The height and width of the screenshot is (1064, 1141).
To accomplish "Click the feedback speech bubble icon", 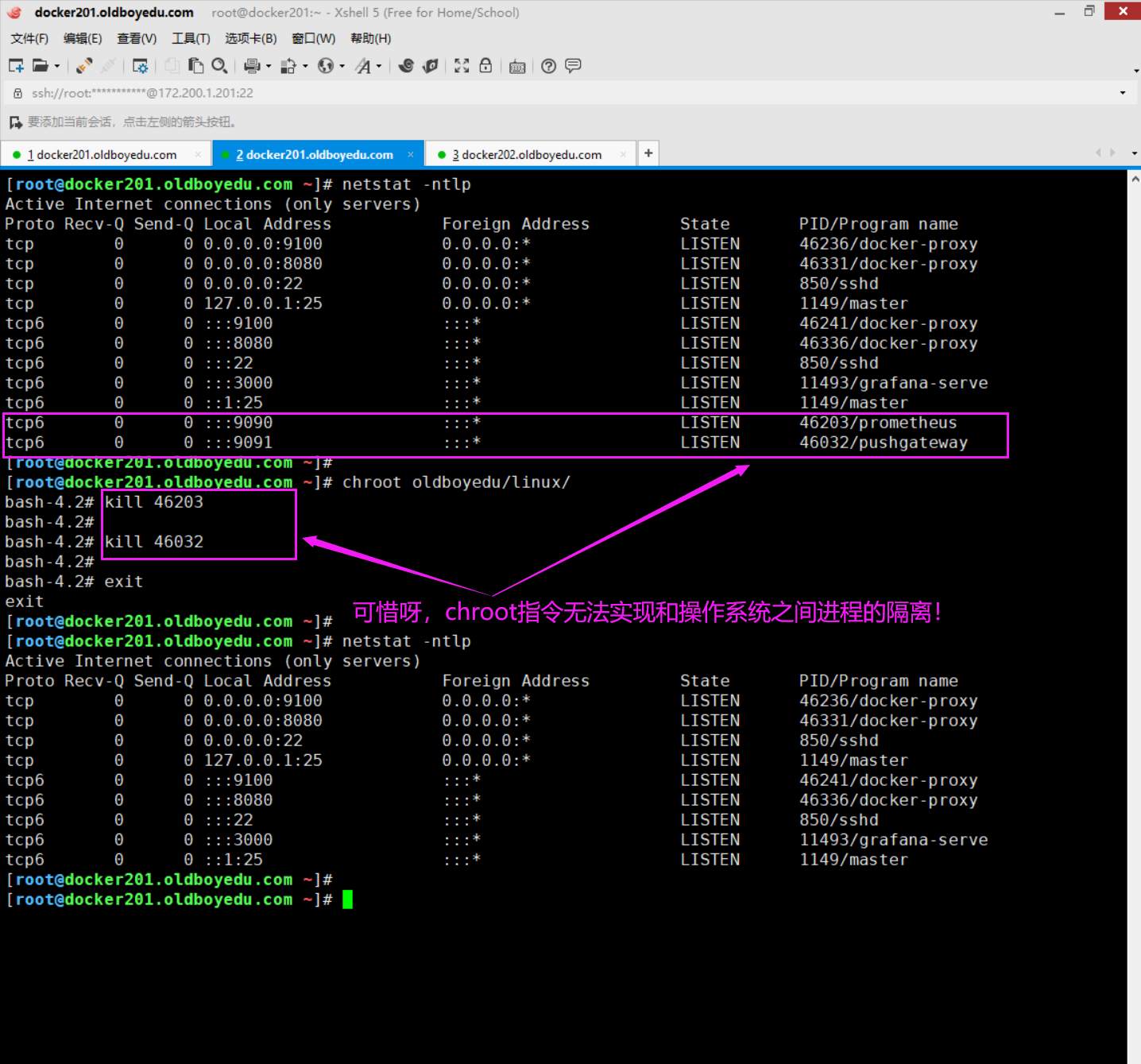I will (x=573, y=66).
